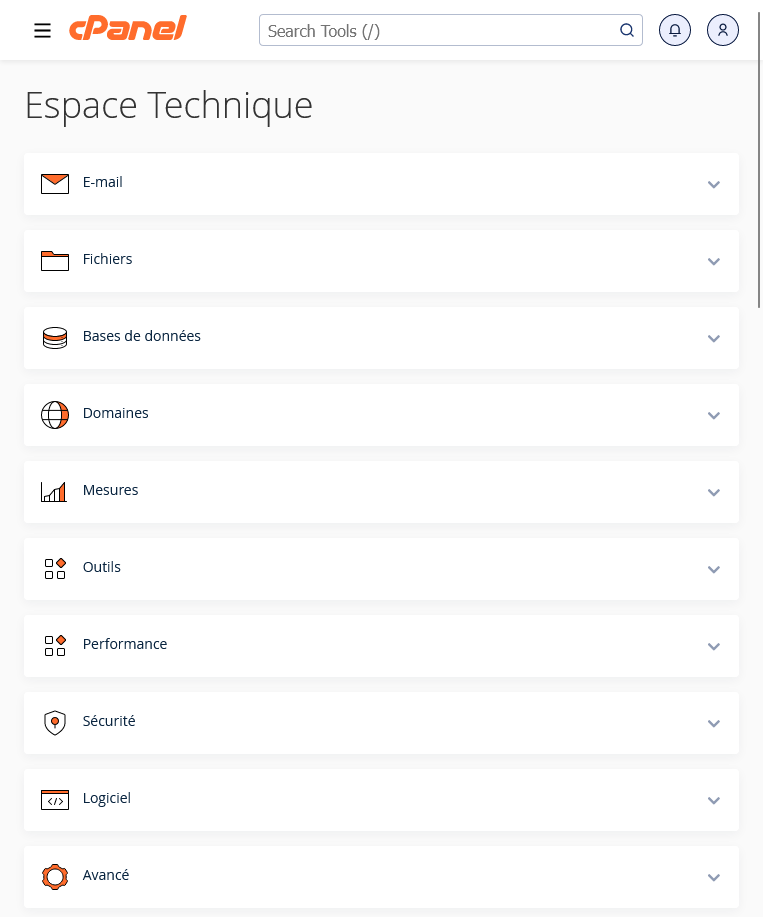Click the Sécurité shield icon
The width and height of the screenshot is (763, 917).
pos(55,722)
